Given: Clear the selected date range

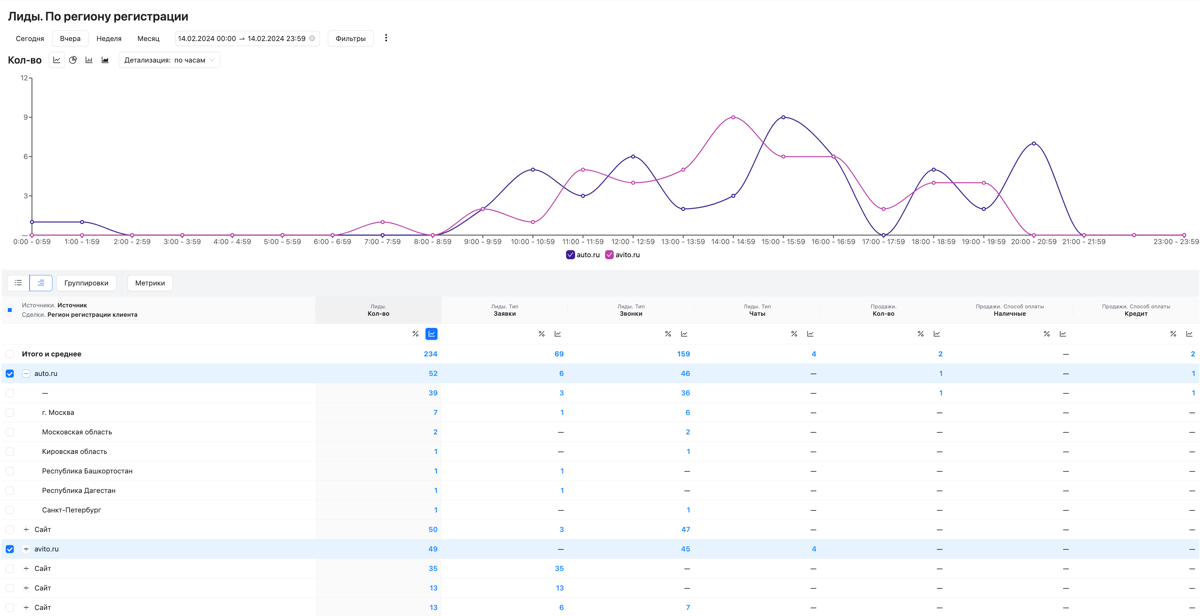Looking at the screenshot, I should (x=312, y=39).
